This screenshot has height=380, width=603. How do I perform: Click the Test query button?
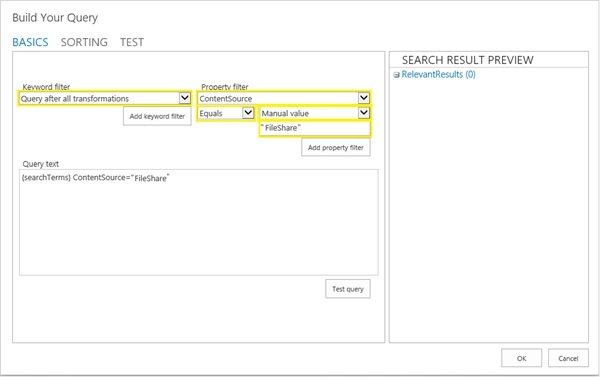point(348,289)
